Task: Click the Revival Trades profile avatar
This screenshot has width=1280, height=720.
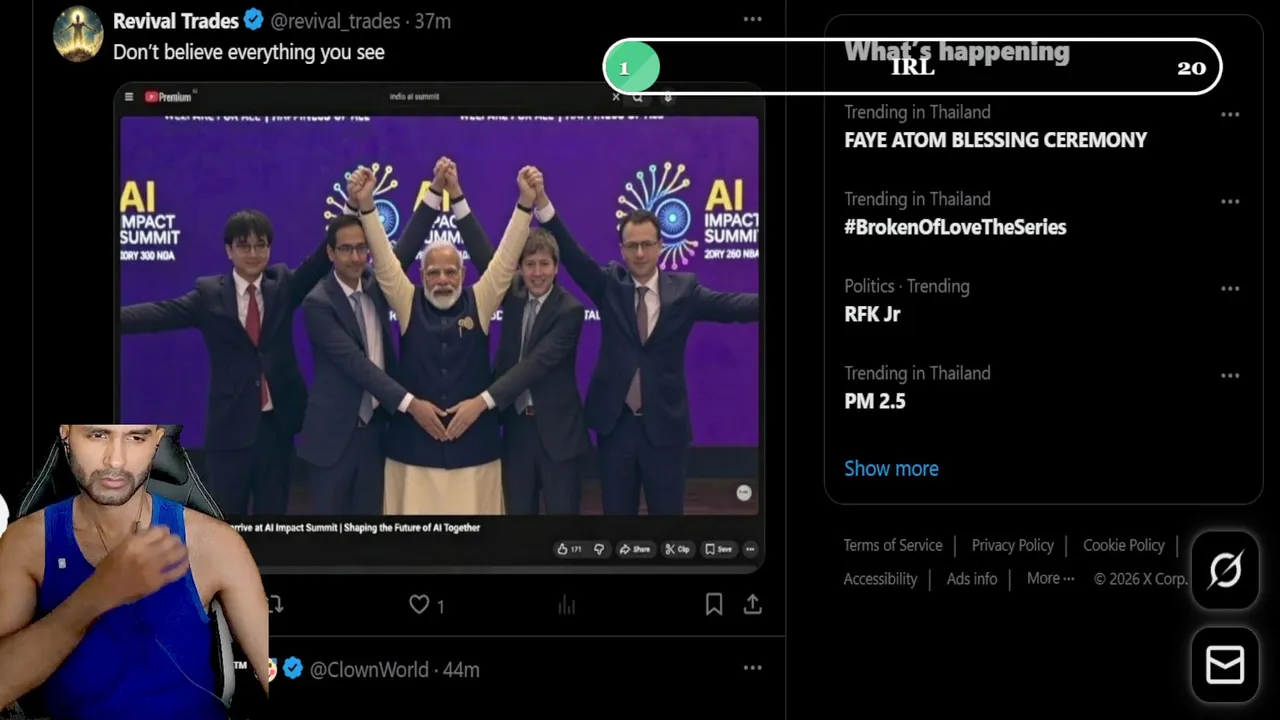Action: (x=78, y=34)
